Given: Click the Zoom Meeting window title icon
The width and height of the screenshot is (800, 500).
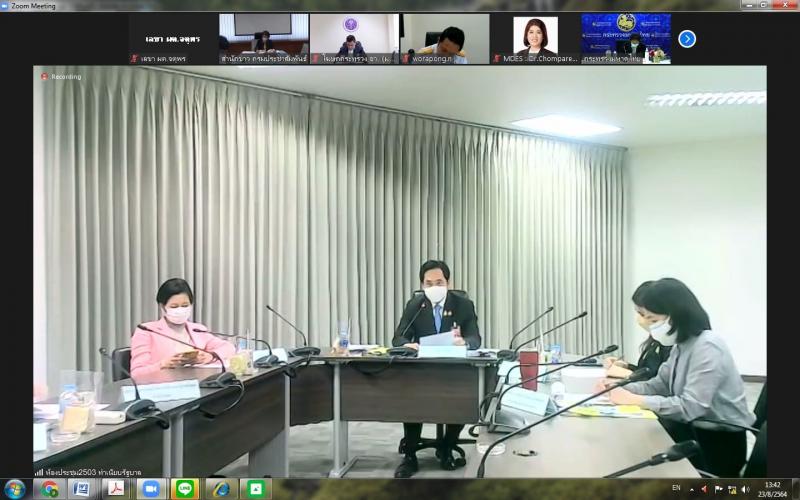Looking at the screenshot, I should click(x=5, y=6).
